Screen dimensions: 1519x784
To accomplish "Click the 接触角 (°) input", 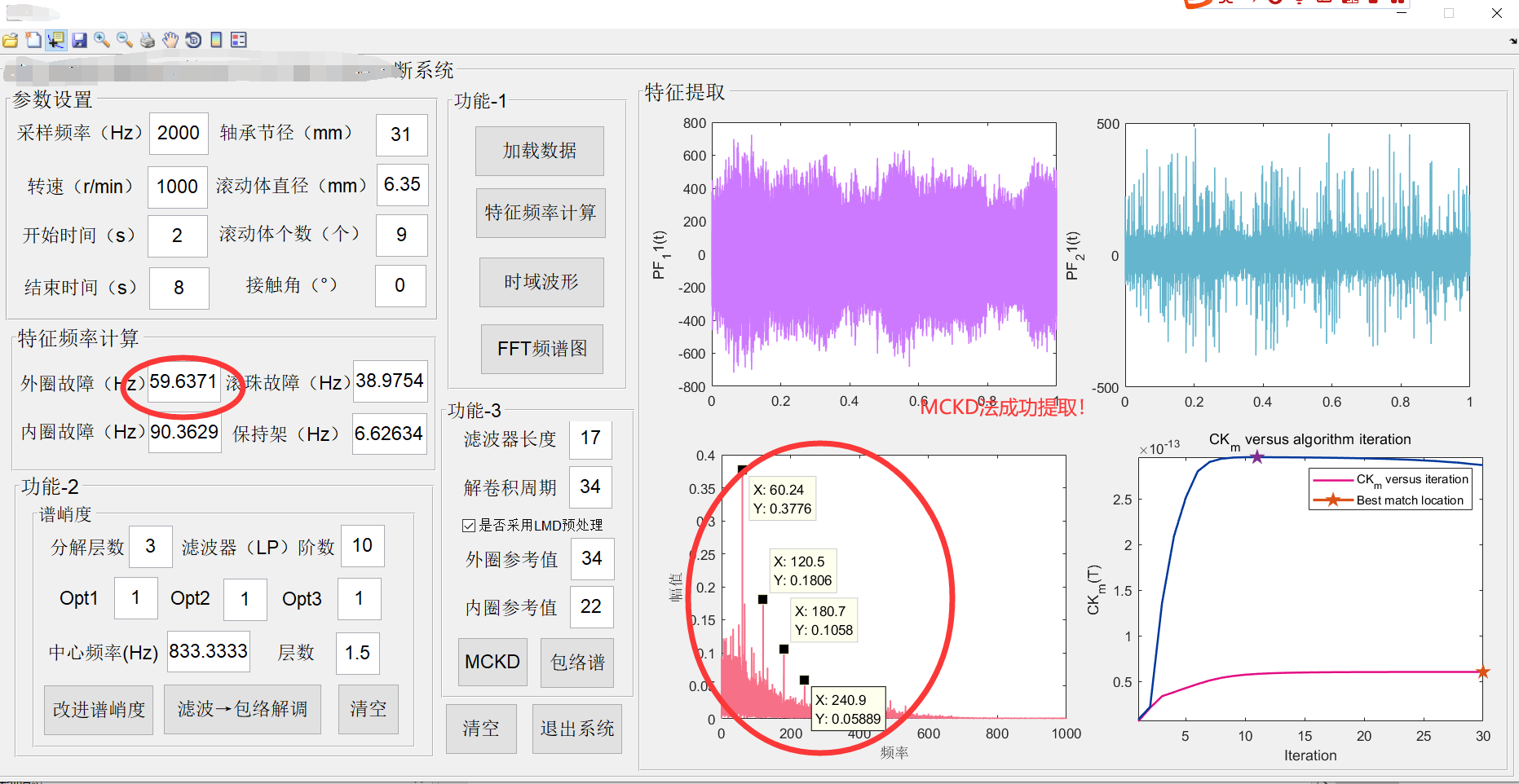I will point(400,286).
